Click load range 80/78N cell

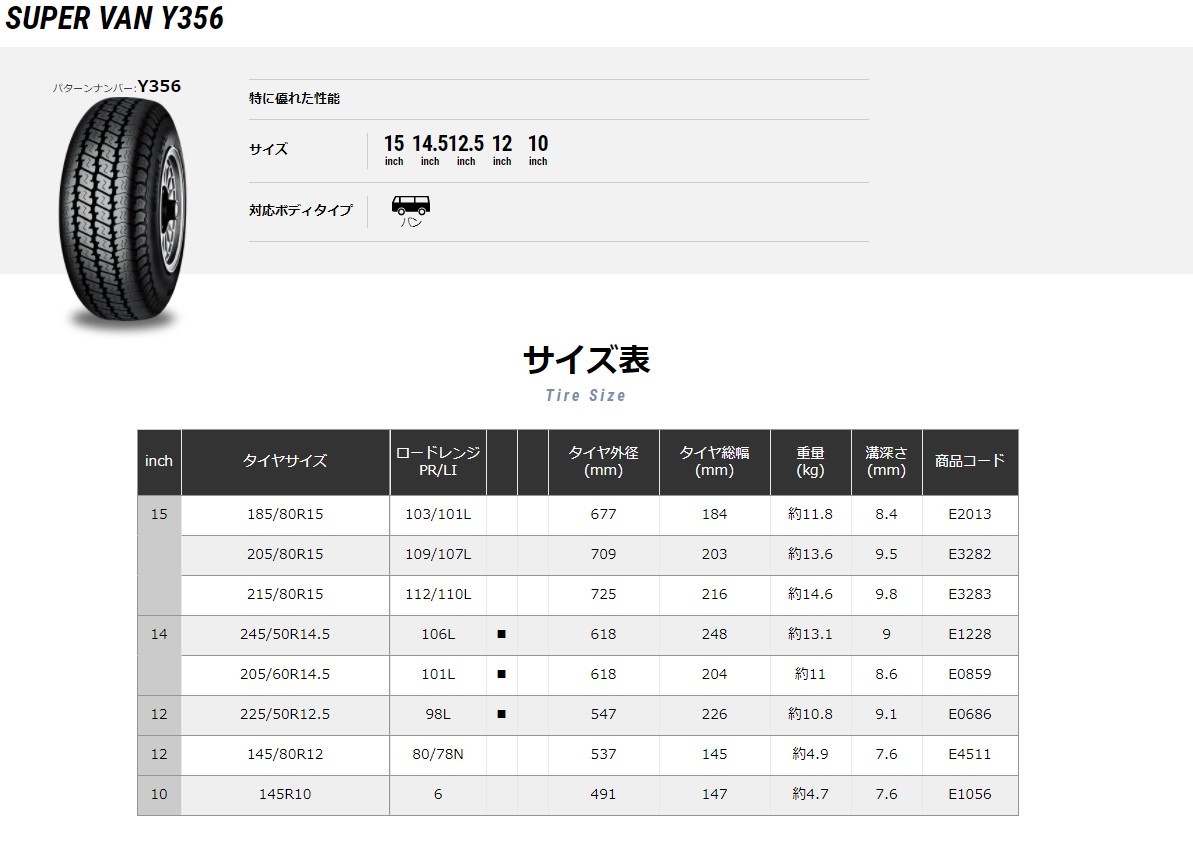438,754
